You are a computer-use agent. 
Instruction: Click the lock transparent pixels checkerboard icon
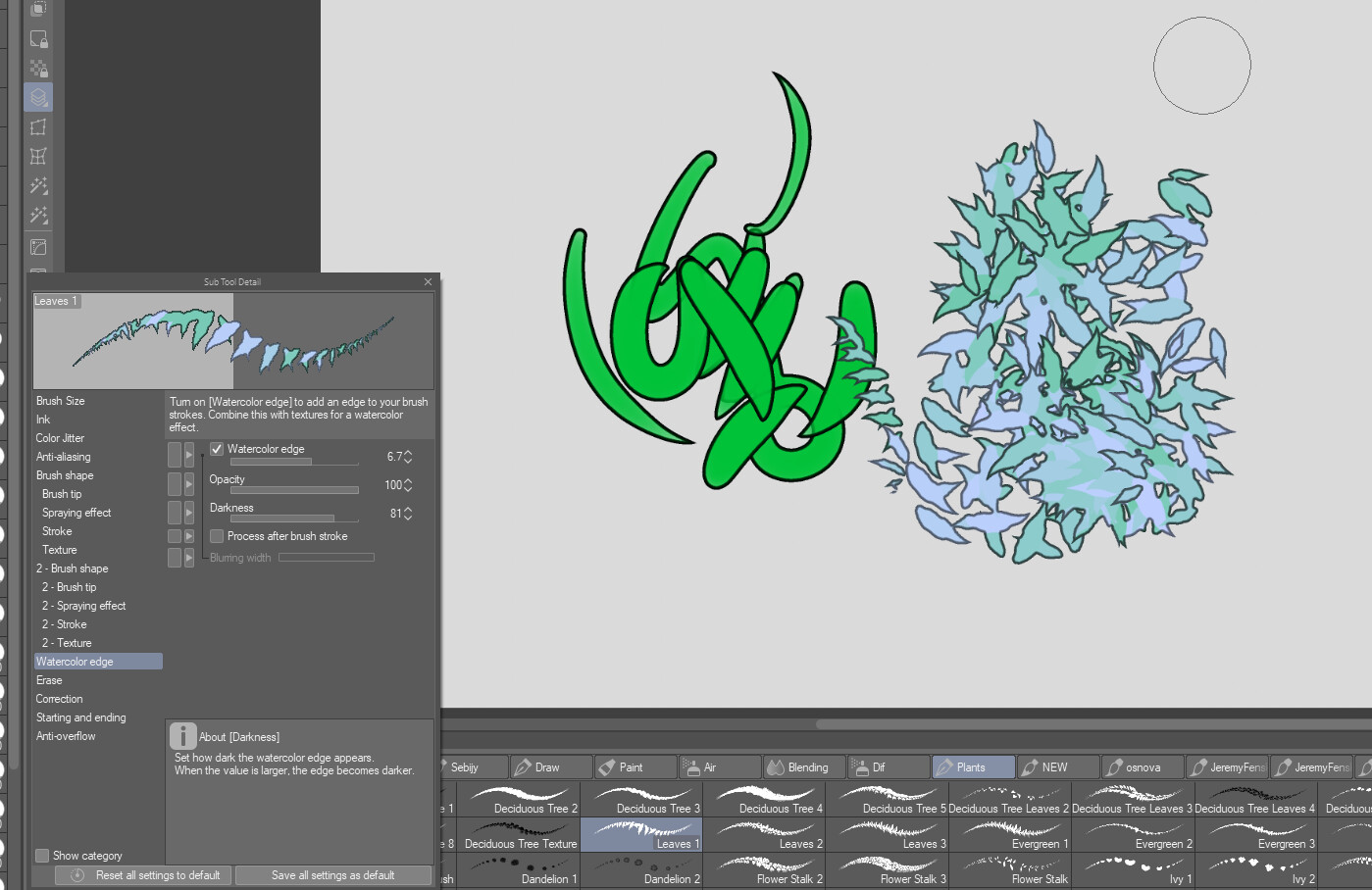[x=38, y=69]
